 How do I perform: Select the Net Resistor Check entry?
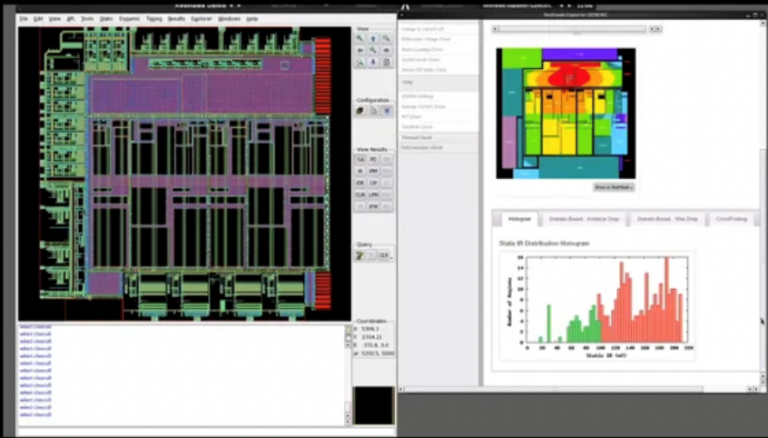[422, 147]
